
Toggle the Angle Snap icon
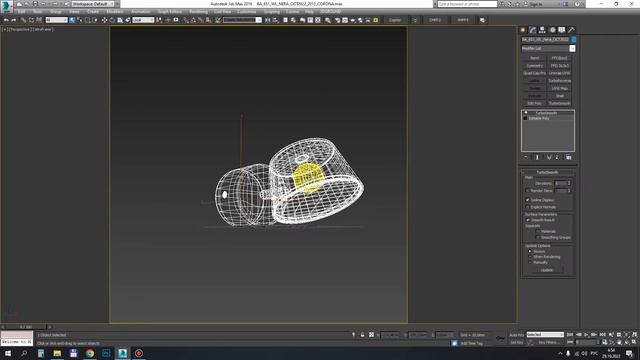(193, 20)
